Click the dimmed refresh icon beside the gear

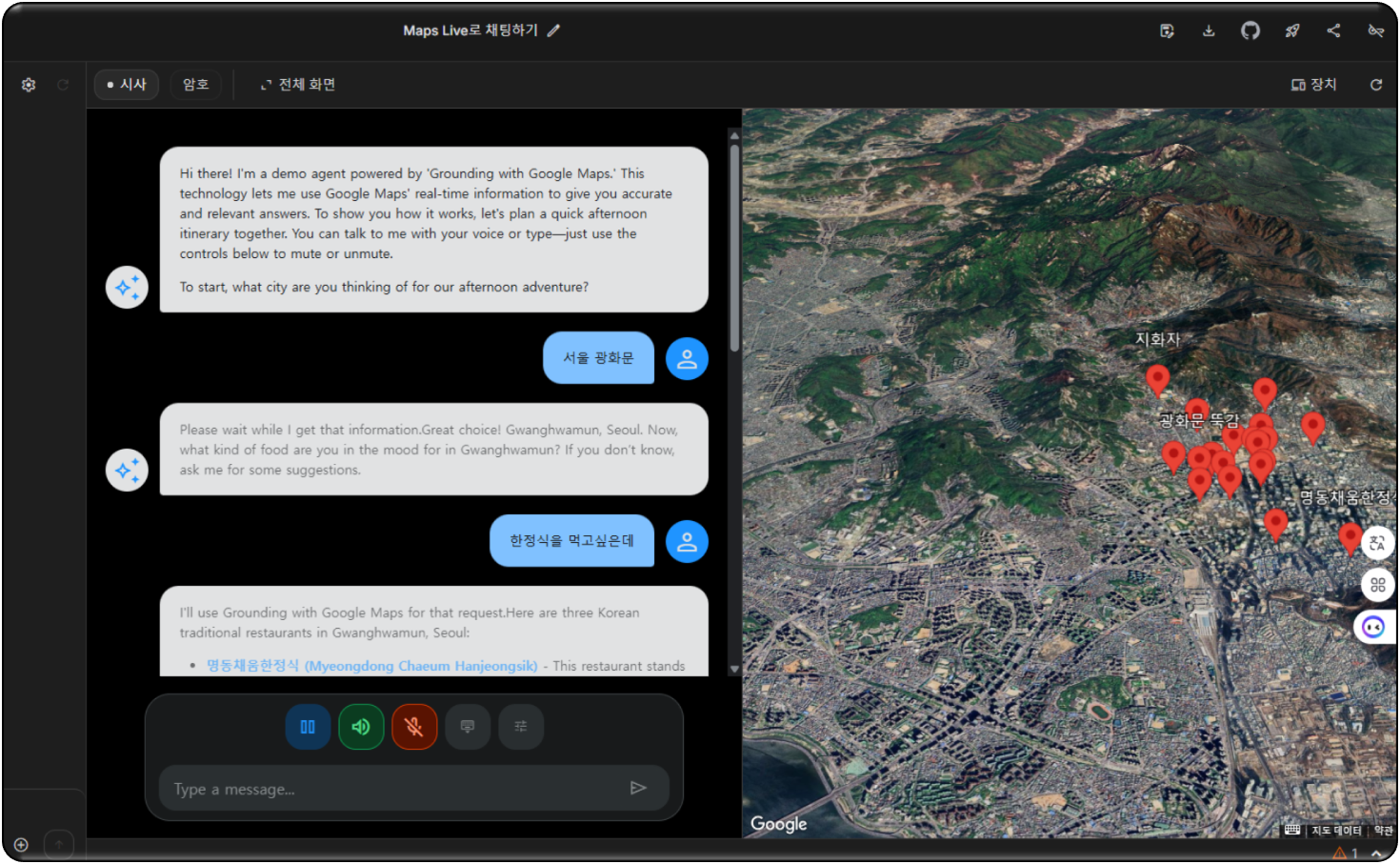[x=63, y=85]
